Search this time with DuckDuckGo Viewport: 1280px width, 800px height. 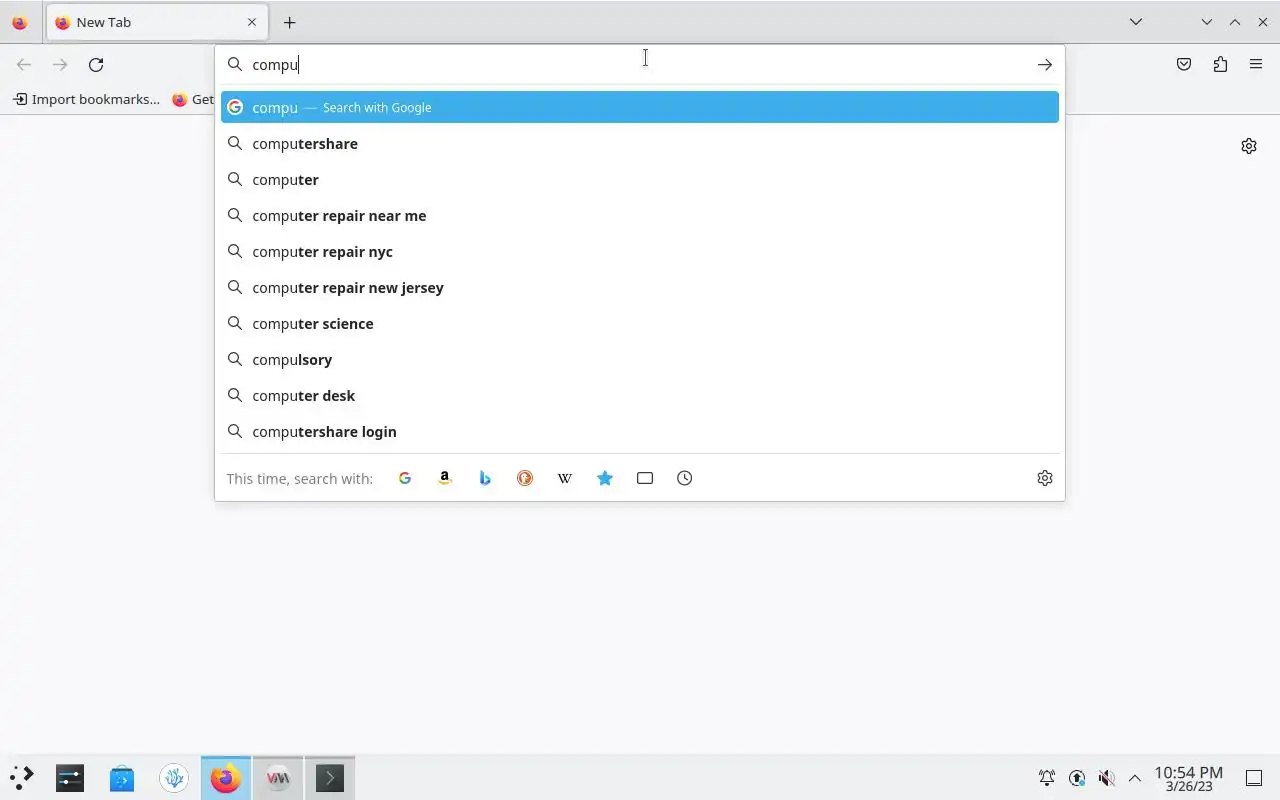pos(525,478)
